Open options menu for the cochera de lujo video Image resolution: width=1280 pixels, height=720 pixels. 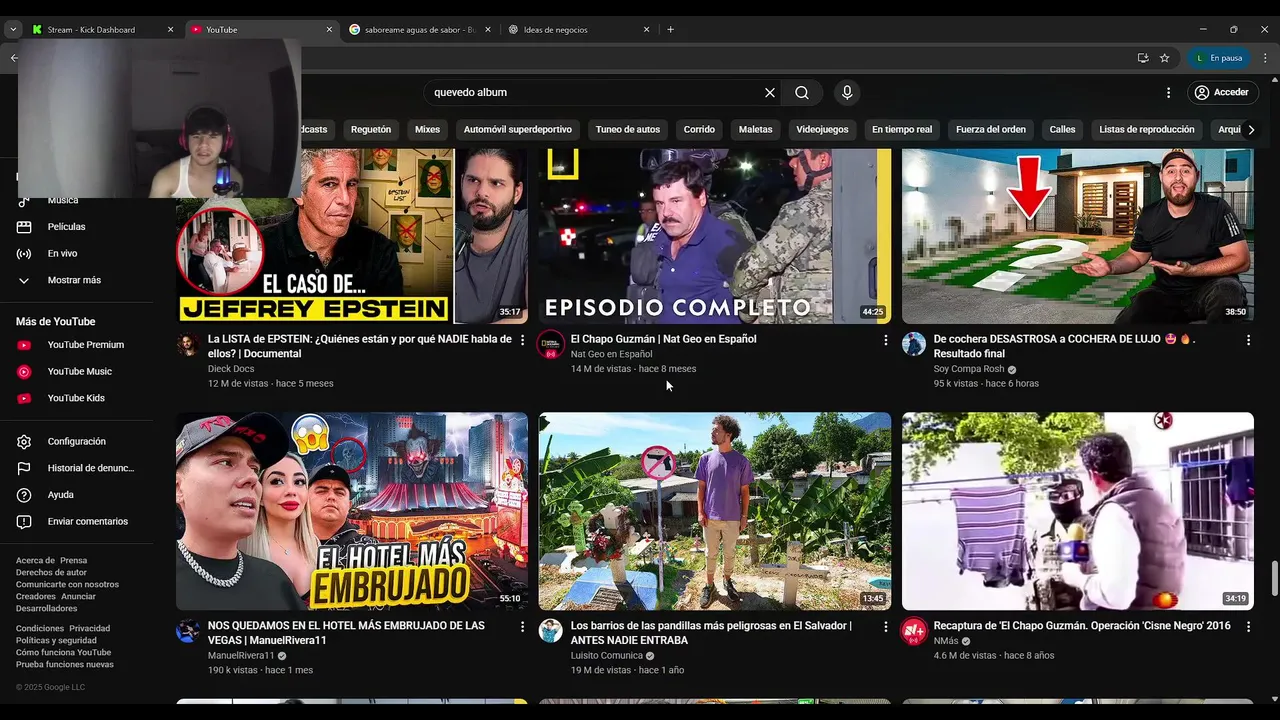coord(1248,340)
